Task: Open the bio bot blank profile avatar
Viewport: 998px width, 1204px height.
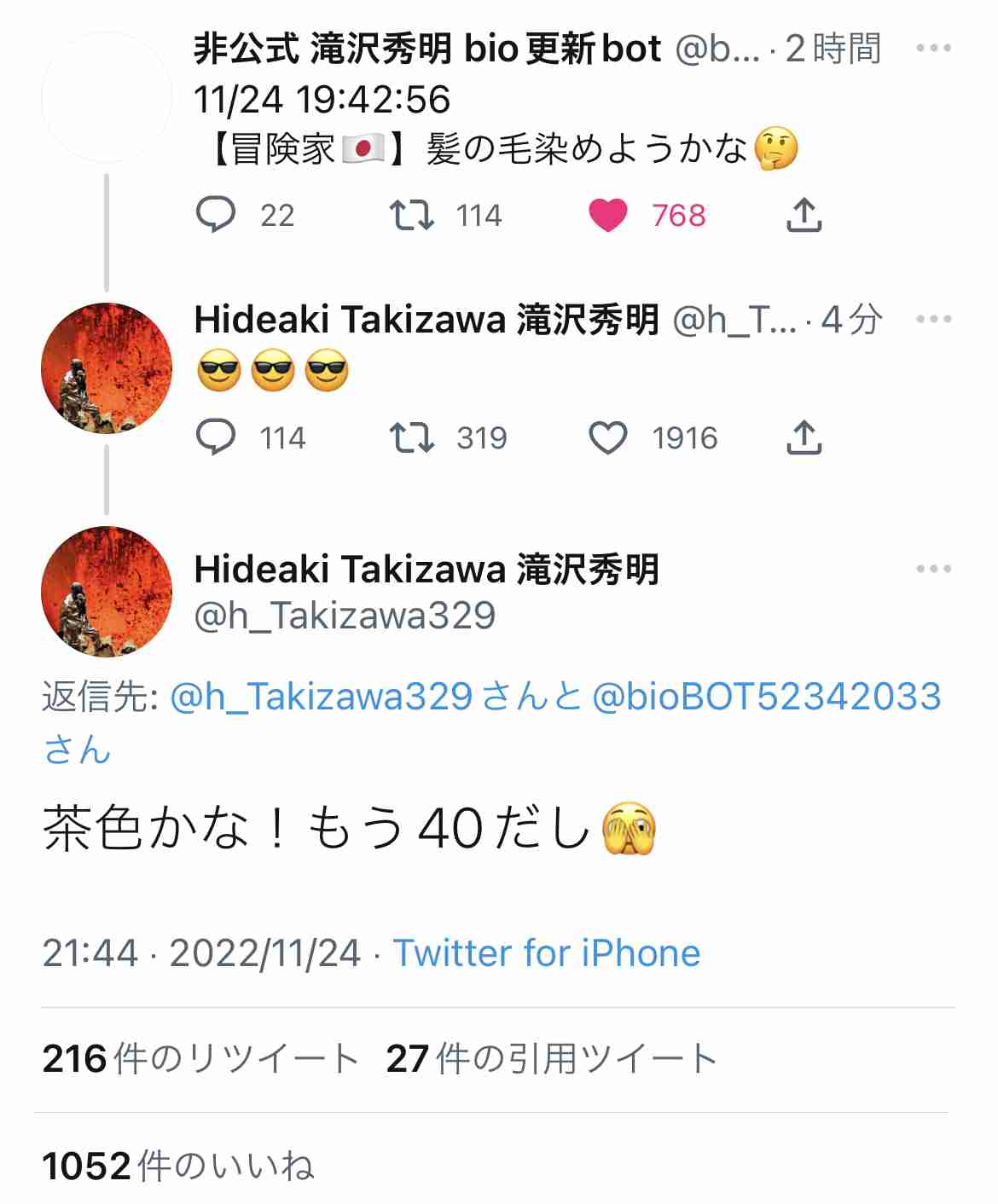Action: pos(107,97)
